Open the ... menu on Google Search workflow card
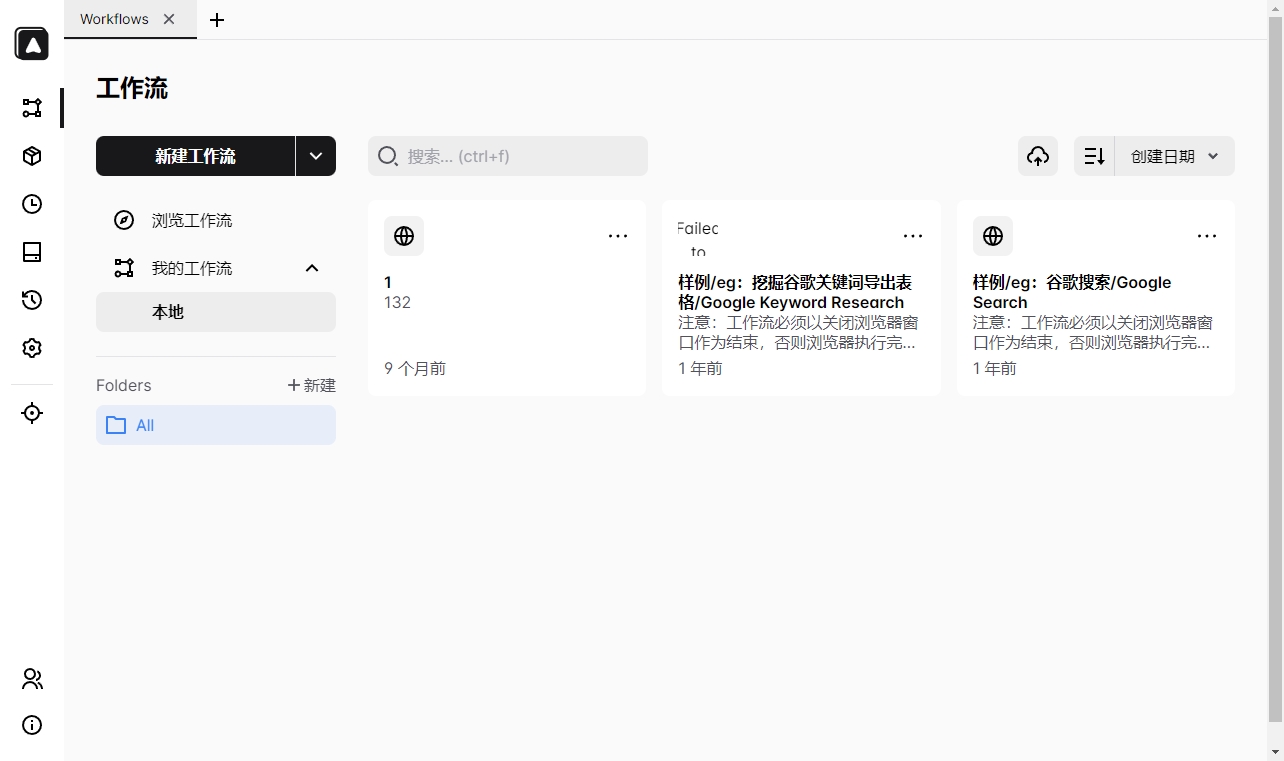The height and width of the screenshot is (761, 1284). point(1207,236)
